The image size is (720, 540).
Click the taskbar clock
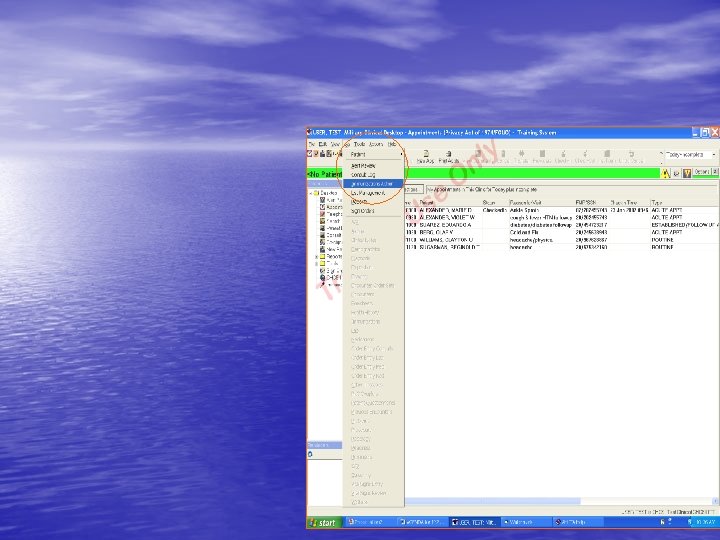tap(707, 523)
